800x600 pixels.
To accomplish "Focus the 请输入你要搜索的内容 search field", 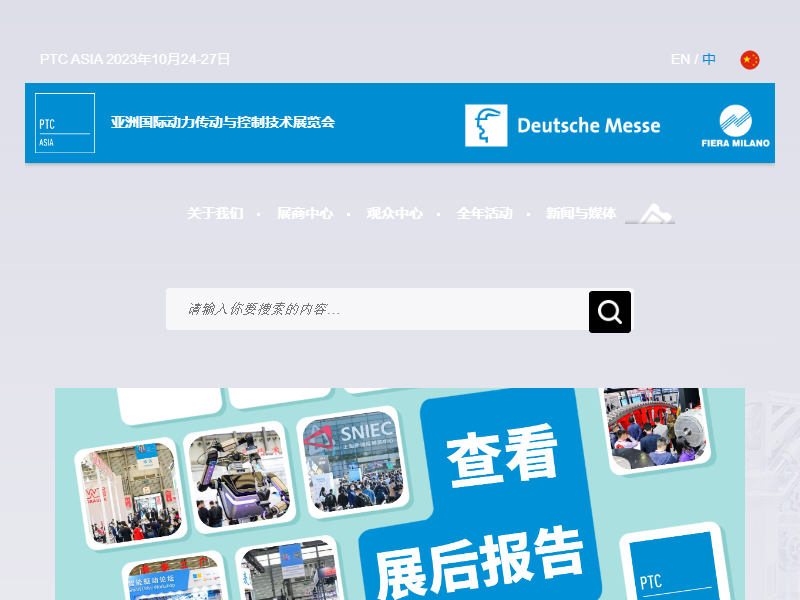I will coord(377,309).
